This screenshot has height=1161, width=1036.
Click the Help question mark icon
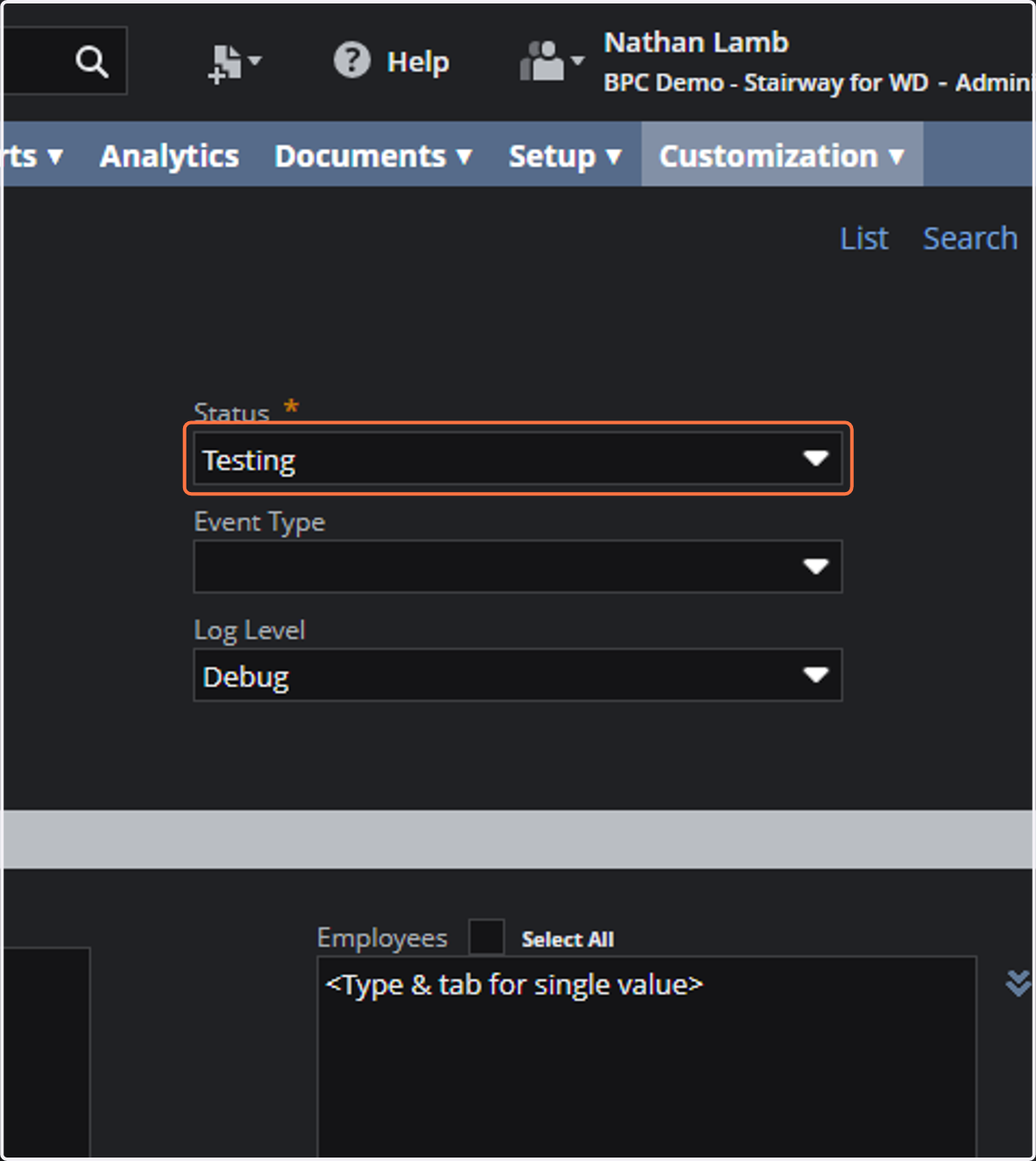click(x=351, y=60)
